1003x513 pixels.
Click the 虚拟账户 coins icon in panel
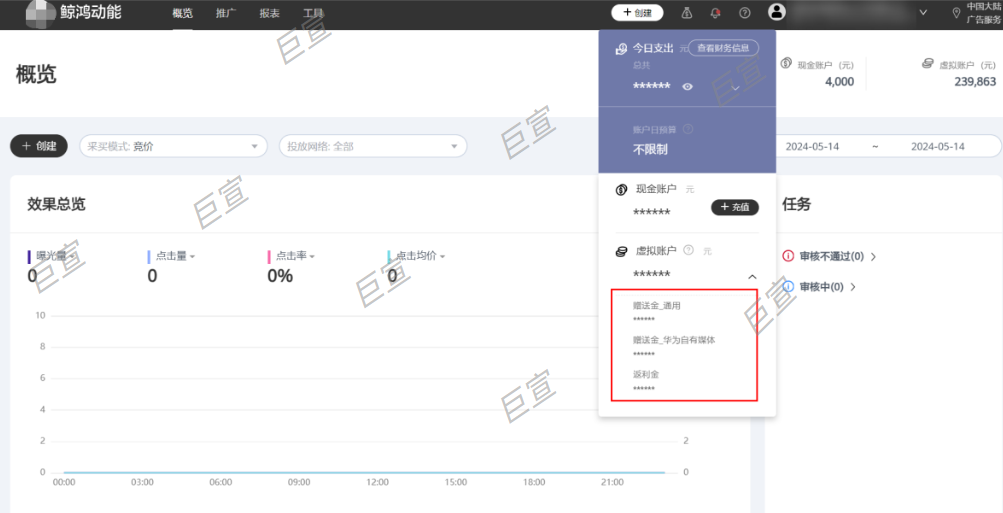click(x=621, y=251)
